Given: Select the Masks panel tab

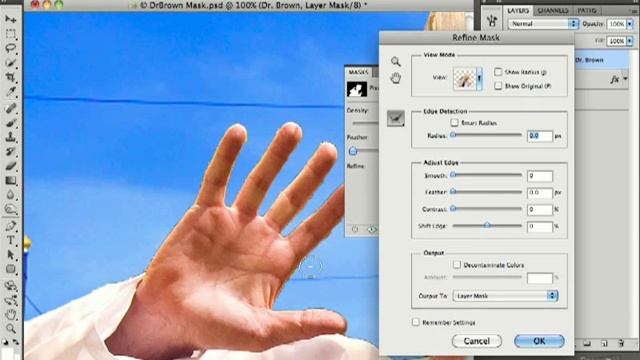Looking at the screenshot, I should coord(358,72).
